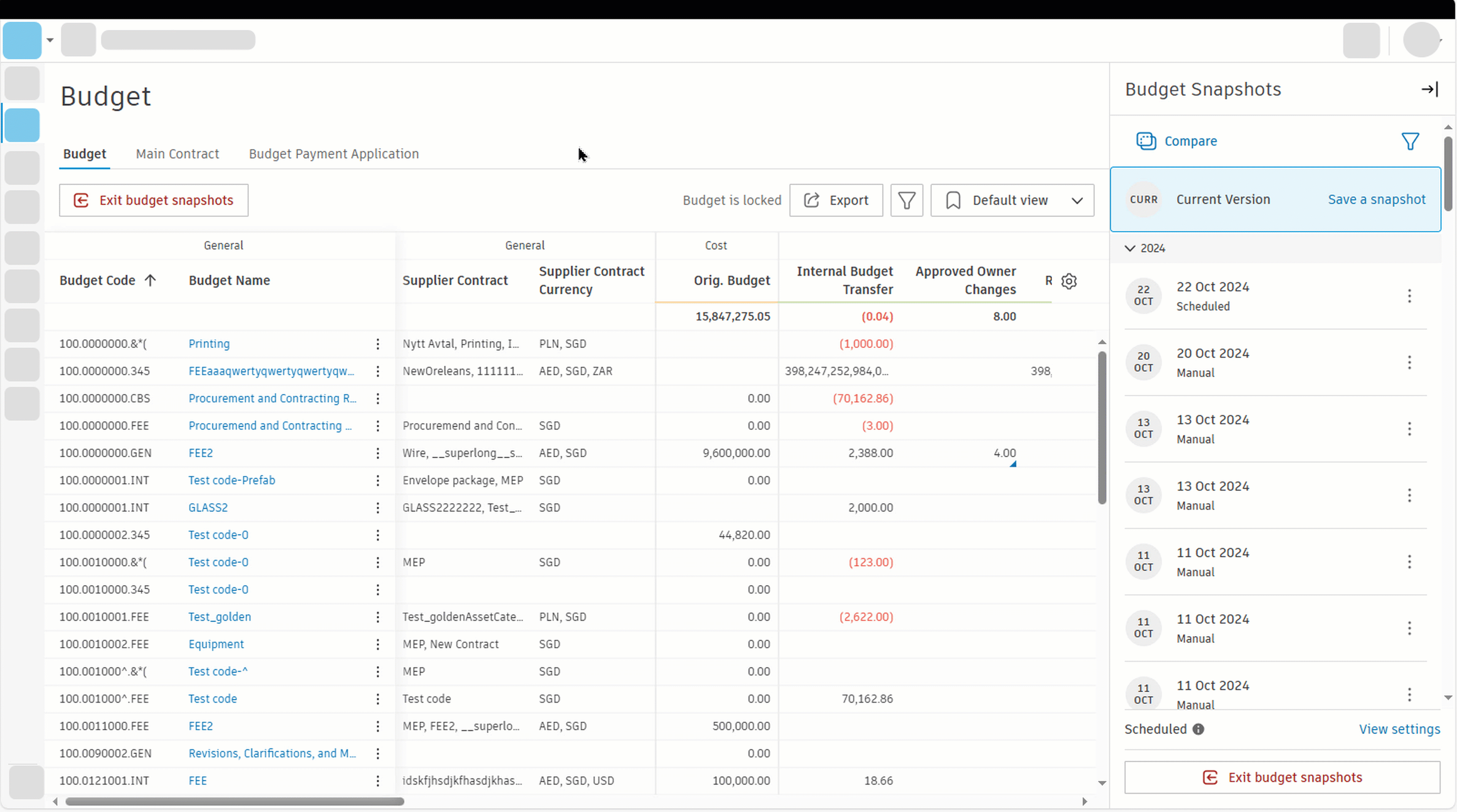Collapse the 2024 snapshots group
The width and height of the screenshot is (1457, 812).
(1130, 248)
